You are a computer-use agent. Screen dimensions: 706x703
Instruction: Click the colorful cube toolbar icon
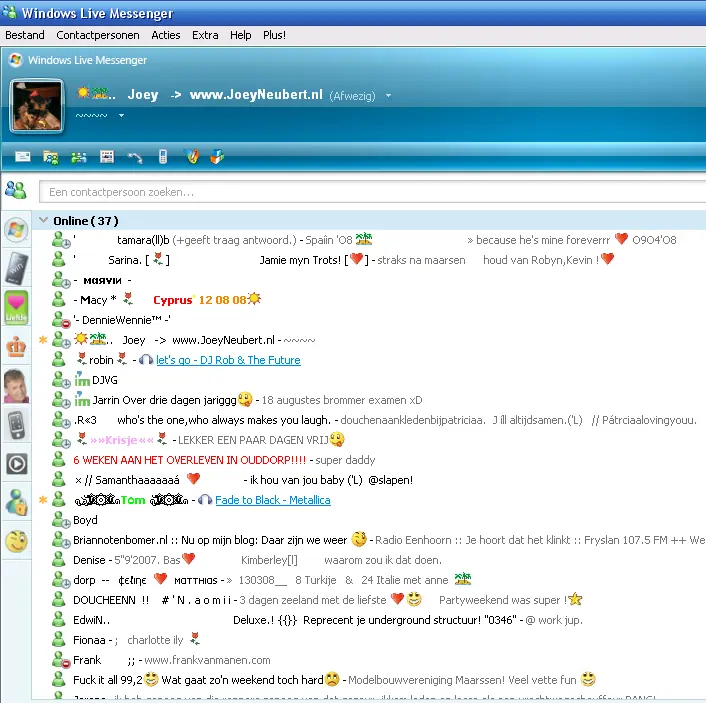coord(217,157)
